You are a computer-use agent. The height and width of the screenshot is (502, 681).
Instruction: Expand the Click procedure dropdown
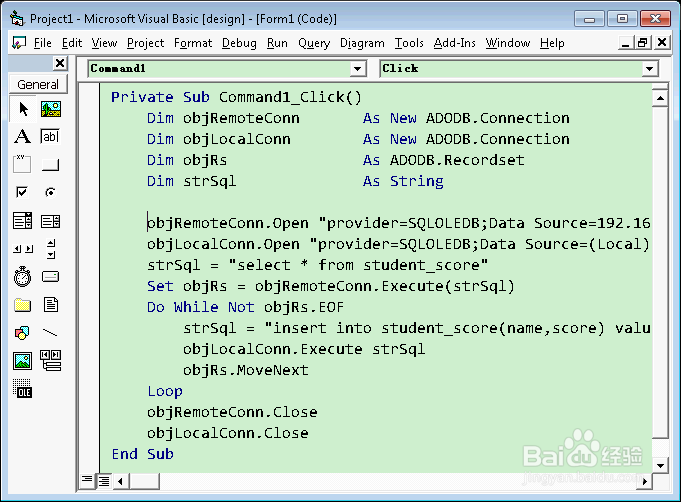[650, 69]
